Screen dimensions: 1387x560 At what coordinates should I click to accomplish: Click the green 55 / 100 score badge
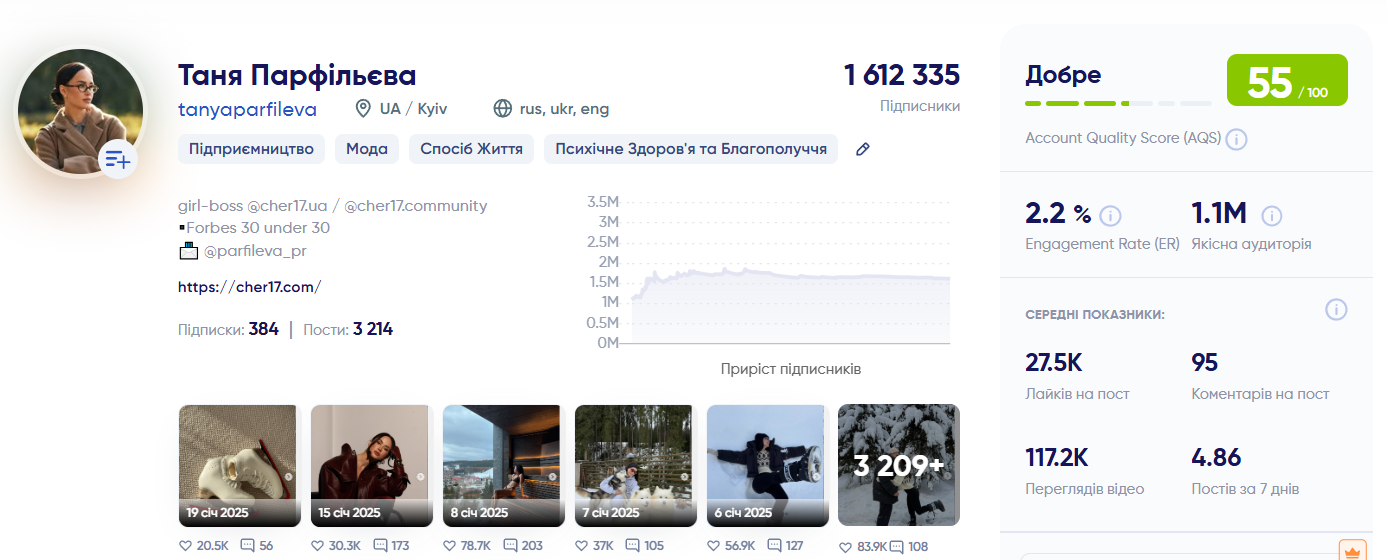tap(1287, 80)
